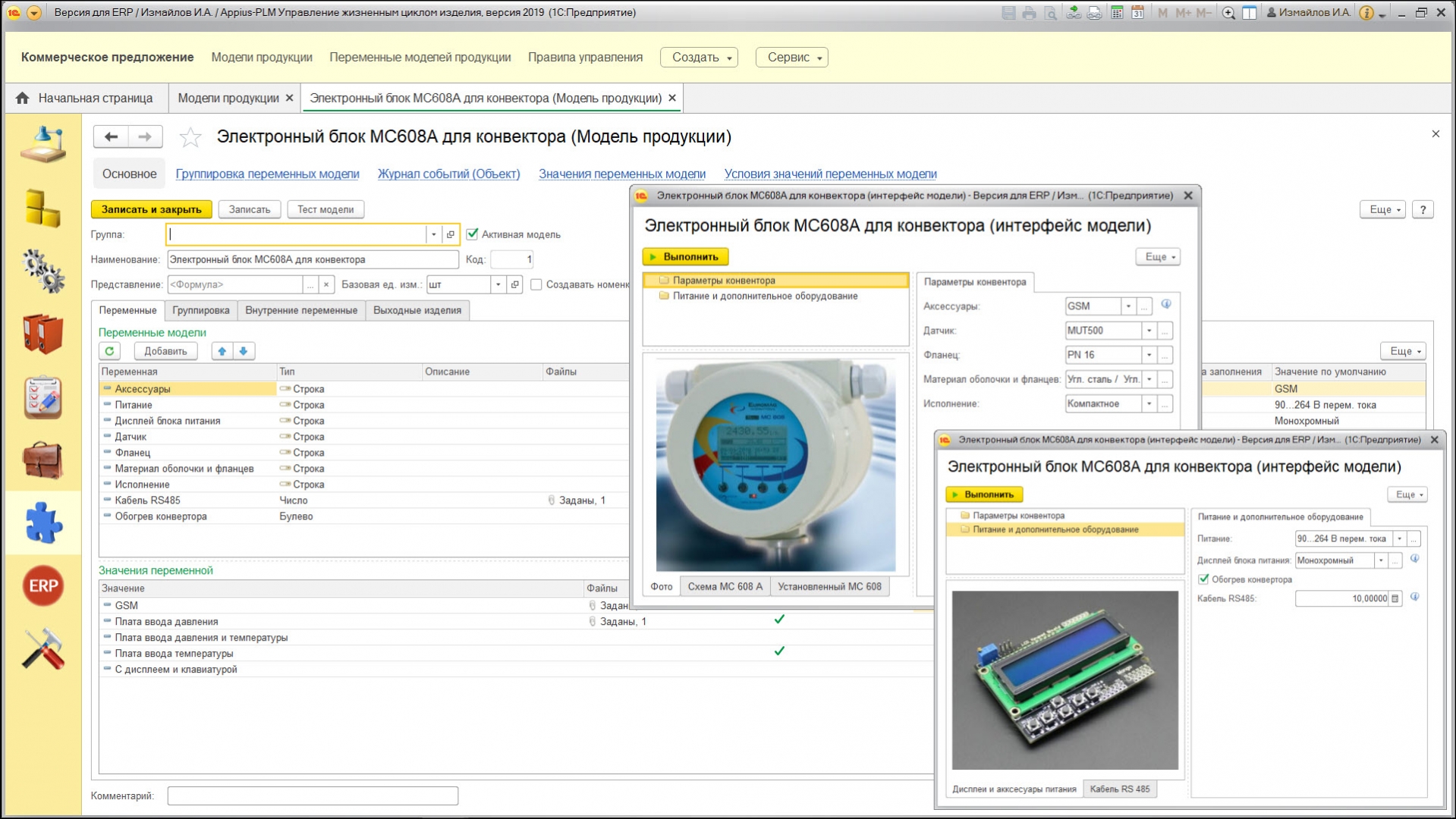Click the ERP red circle sidebar icon
The height and width of the screenshot is (819, 1456).
(43, 585)
